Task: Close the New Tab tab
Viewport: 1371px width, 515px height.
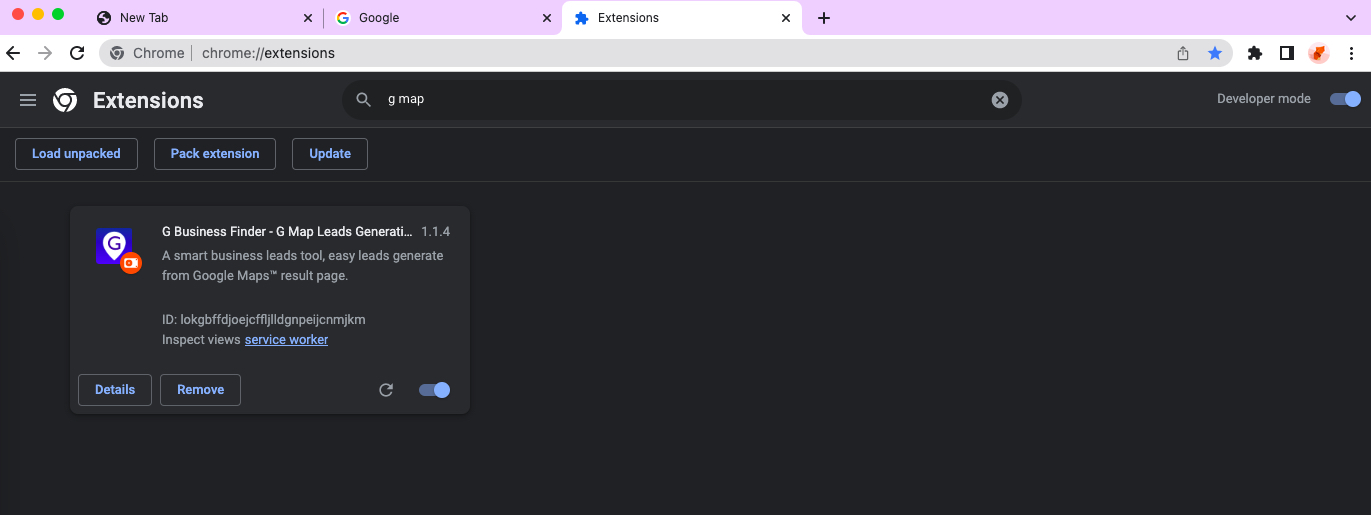Action: point(308,18)
